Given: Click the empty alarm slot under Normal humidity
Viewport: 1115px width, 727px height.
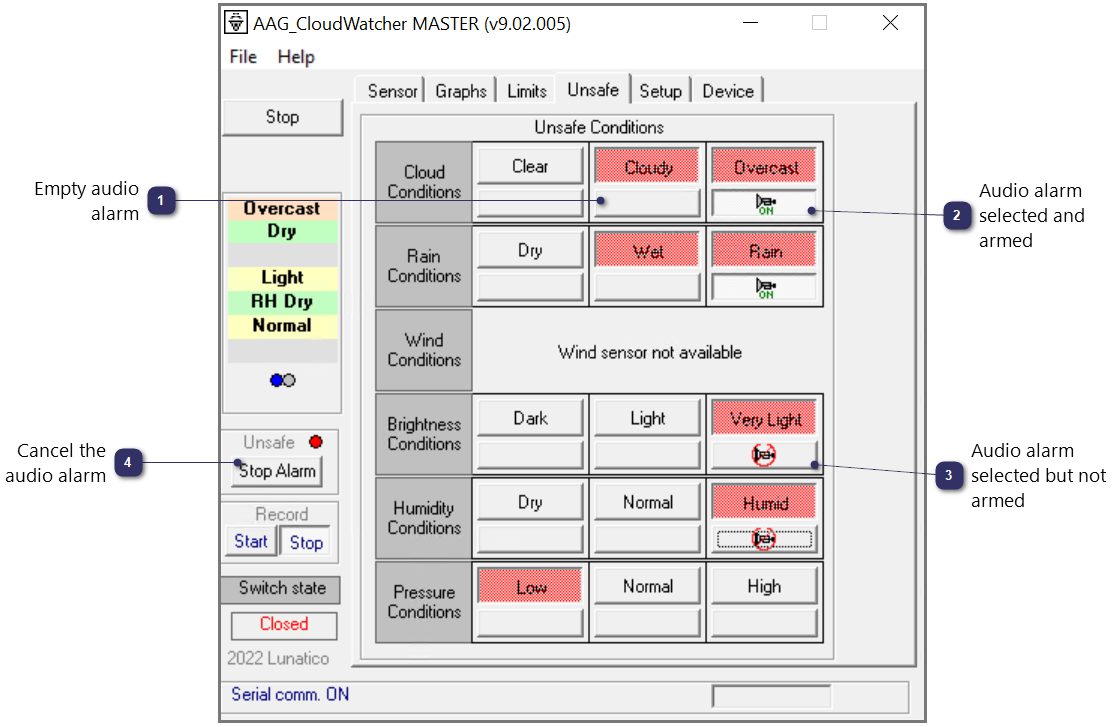Looking at the screenshot, I should click(648, 539).
